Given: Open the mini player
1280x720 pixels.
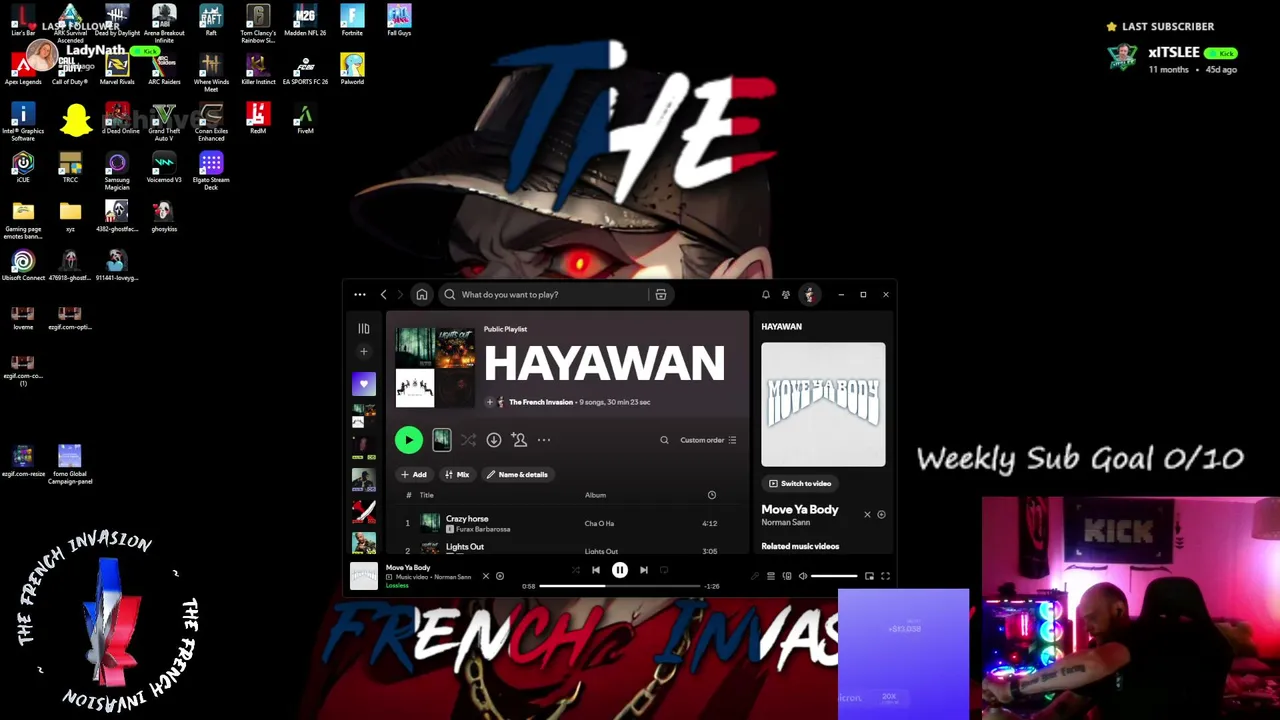Looking at the screenshot, I should [x=869, y=576].
